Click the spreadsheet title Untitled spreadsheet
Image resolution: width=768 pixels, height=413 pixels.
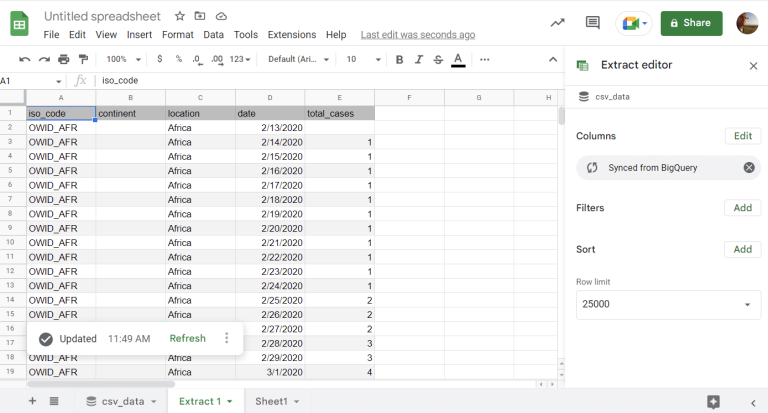[102, 16]
